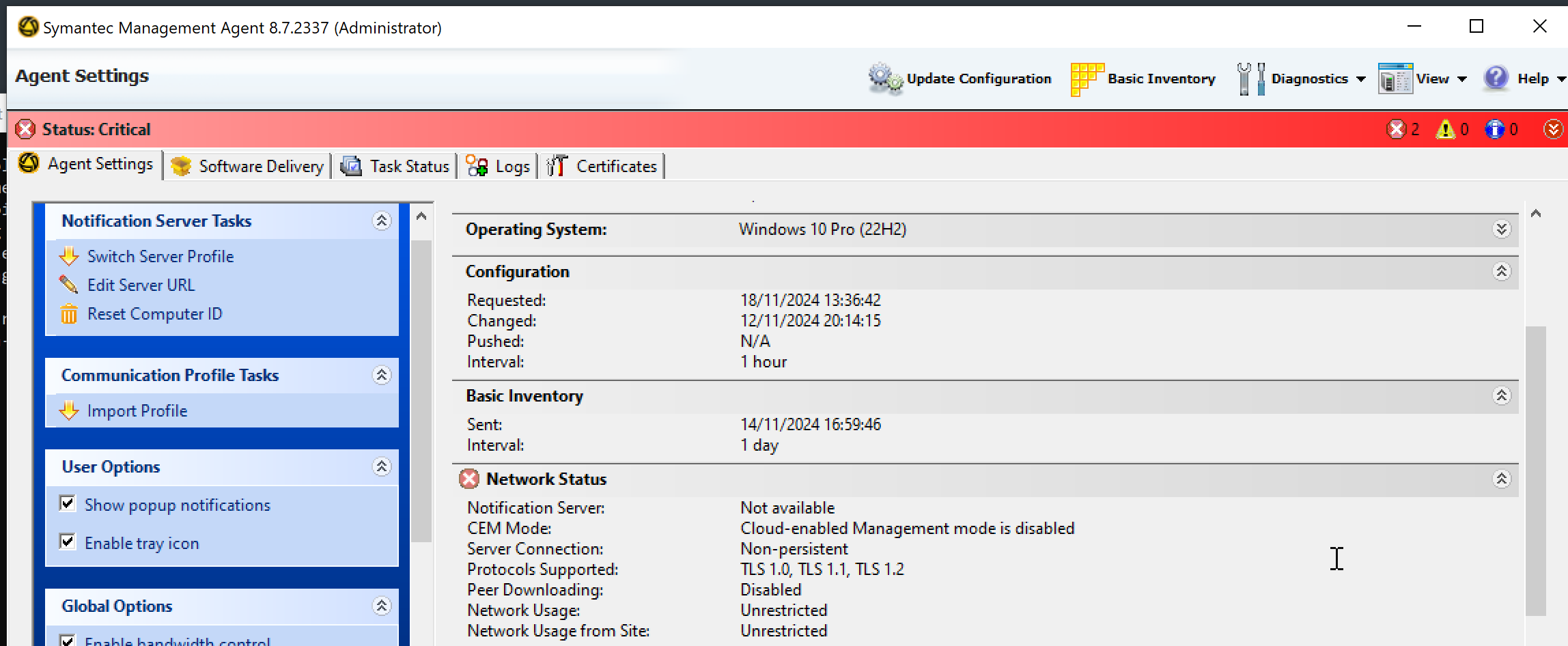This screenshot has width=1568, height=646.
Task: Collapse Notification Server Tasks panel
Action: [382, 221]
